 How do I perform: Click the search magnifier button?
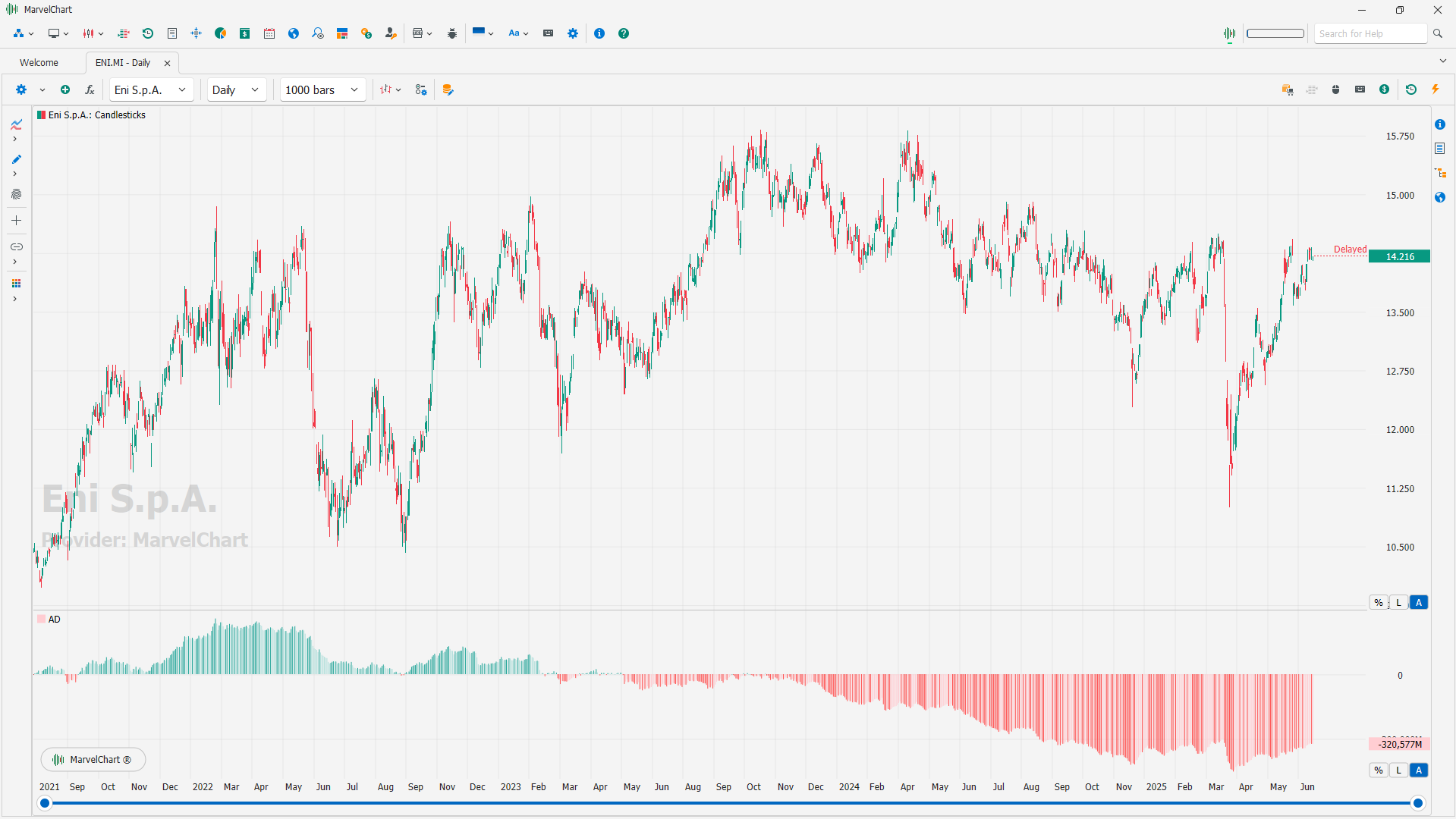1438,33
